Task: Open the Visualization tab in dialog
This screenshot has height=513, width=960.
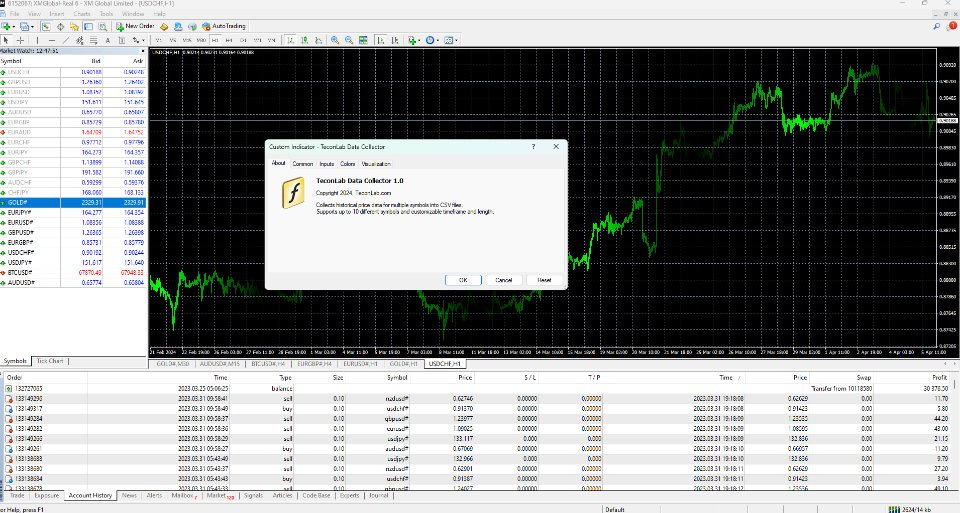Action: [376, 164]
